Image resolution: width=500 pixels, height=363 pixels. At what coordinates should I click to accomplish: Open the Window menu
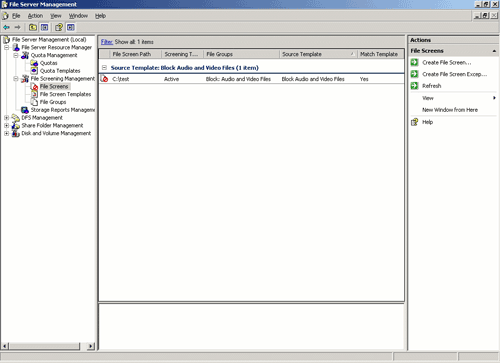(78, 16)
